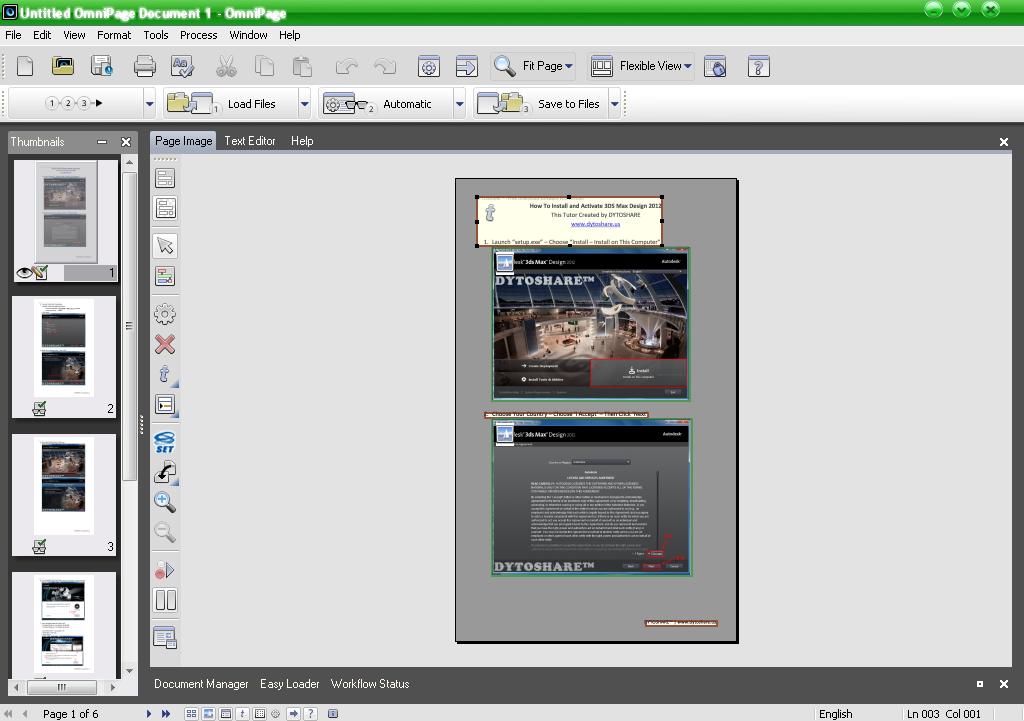Screen dimensions: 1024x721
Task: Open the Help tab next to Text Editor
Action: point(302,141)
